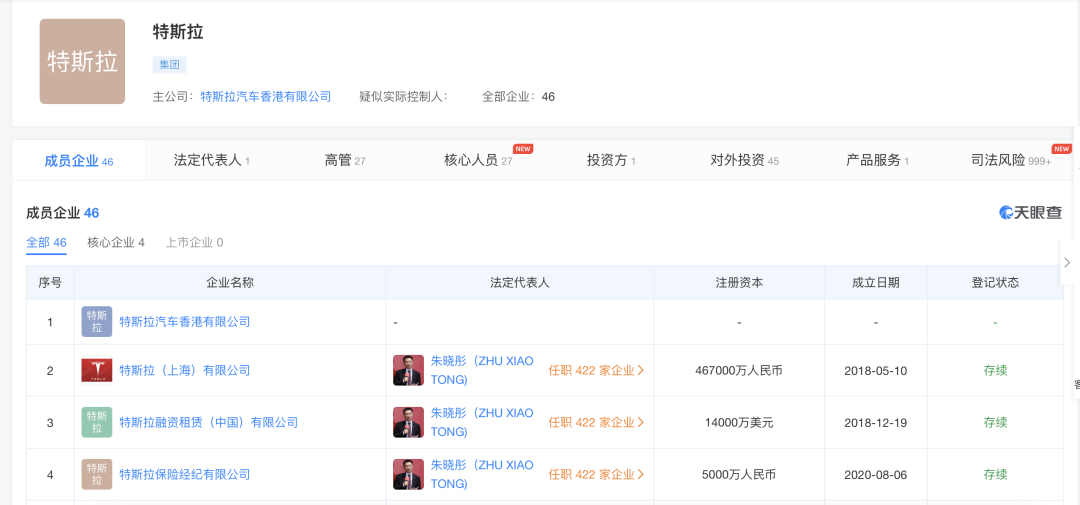This screenshot has height=505, width=1080.
Task: Click green logo of 特斯拉融资租赁 row
Action: pyautogui.click(x=96, y=422)
